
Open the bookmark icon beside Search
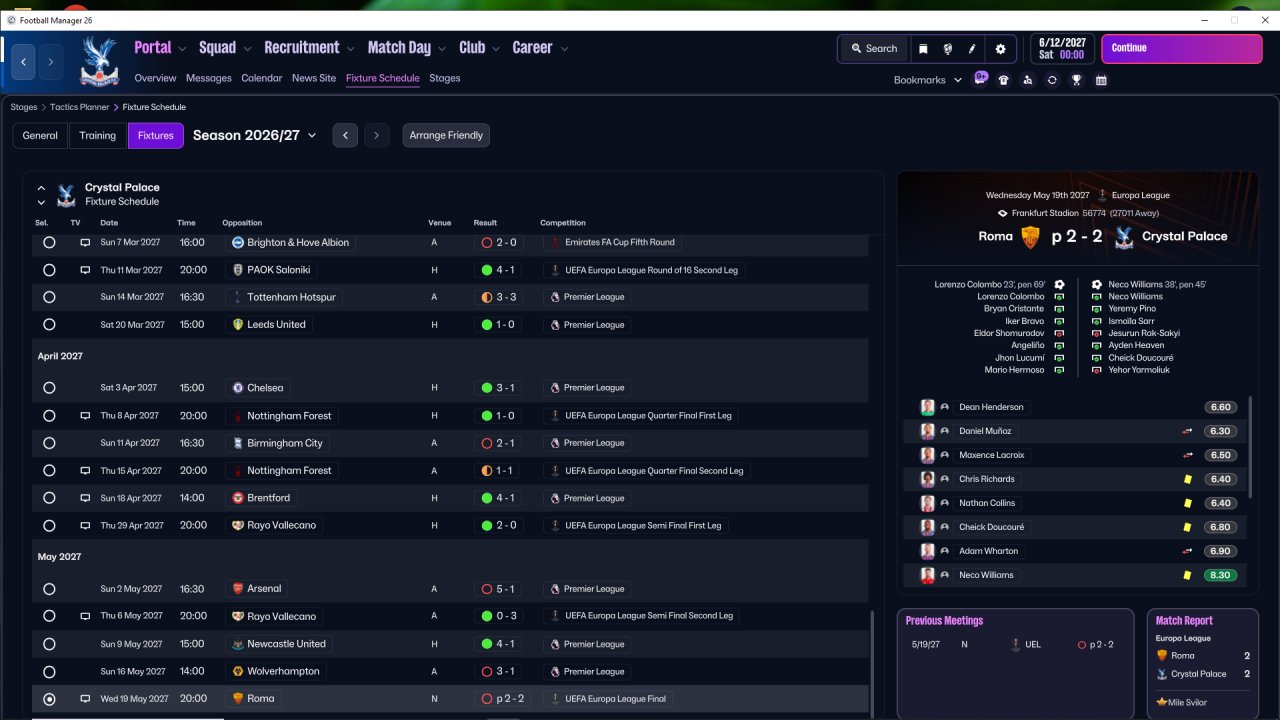923,48
